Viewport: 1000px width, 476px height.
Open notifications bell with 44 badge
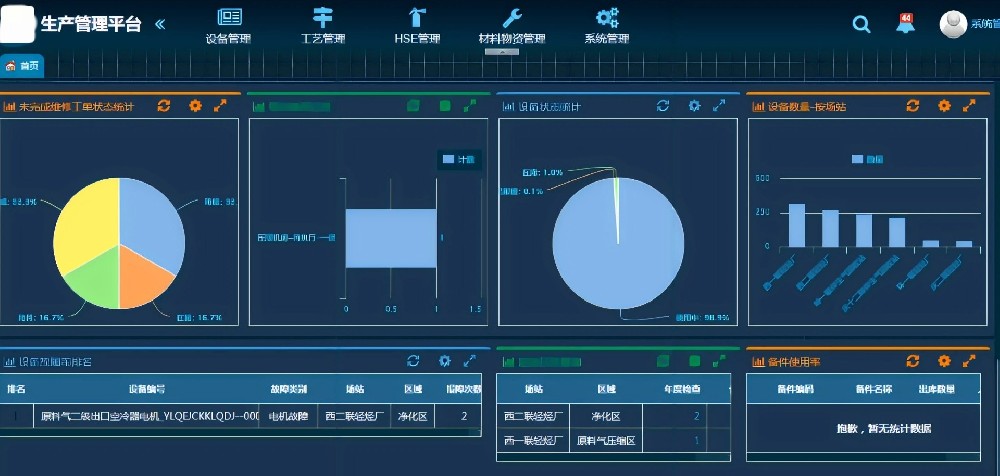[x=905, y=25]
